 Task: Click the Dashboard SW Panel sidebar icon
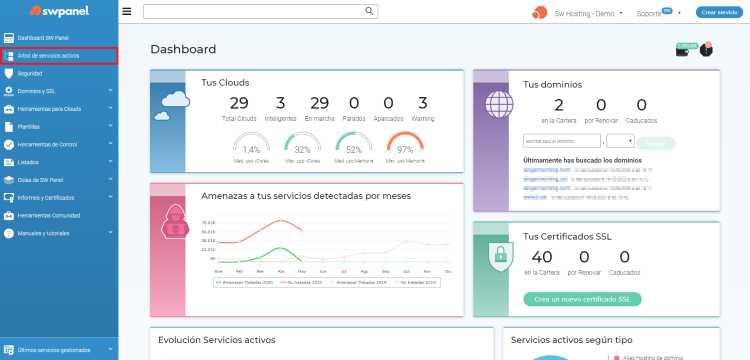click(x=9, y=38)
